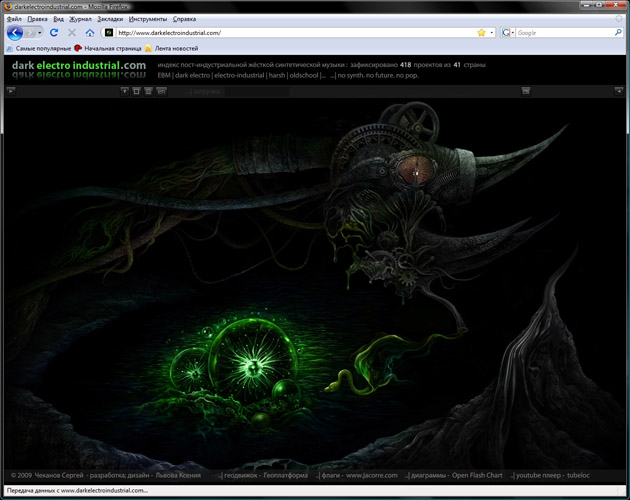The image size is (630, 500).
Task: Open the Геоплатформа geo-engine link
Action: (x=286, y=475)
